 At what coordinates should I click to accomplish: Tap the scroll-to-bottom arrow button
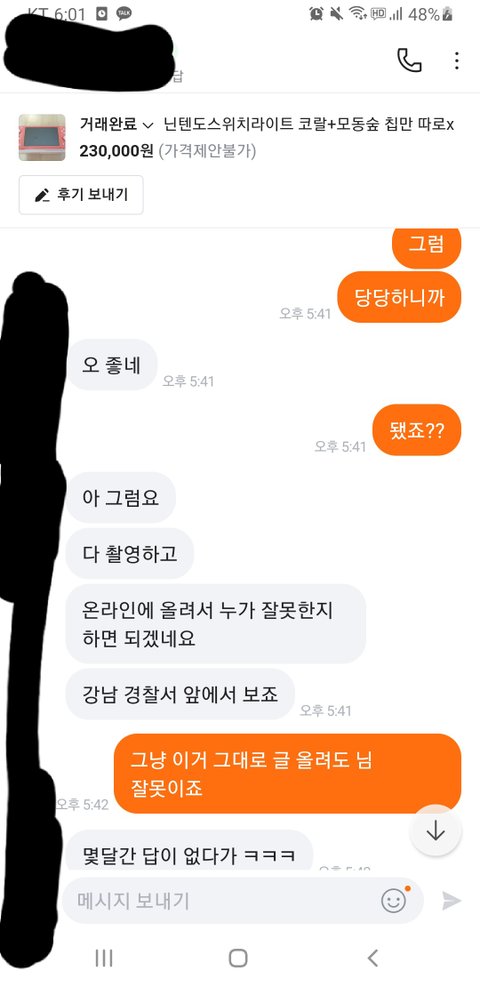435,830
